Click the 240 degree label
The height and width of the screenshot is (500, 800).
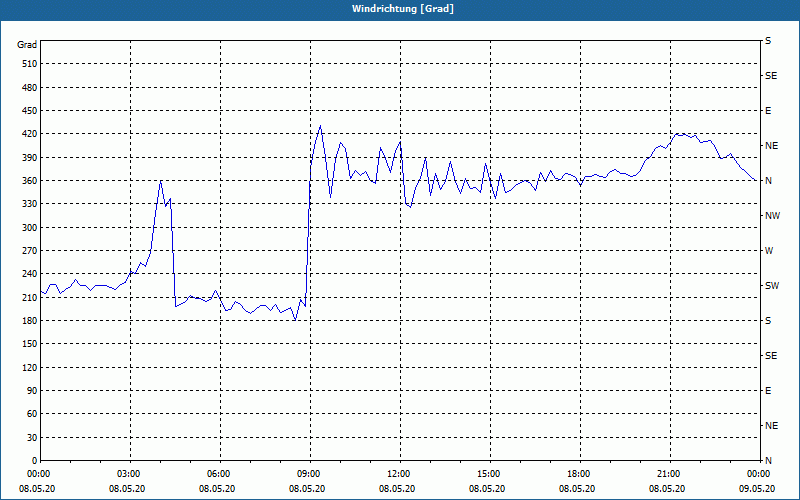(30, 274)
